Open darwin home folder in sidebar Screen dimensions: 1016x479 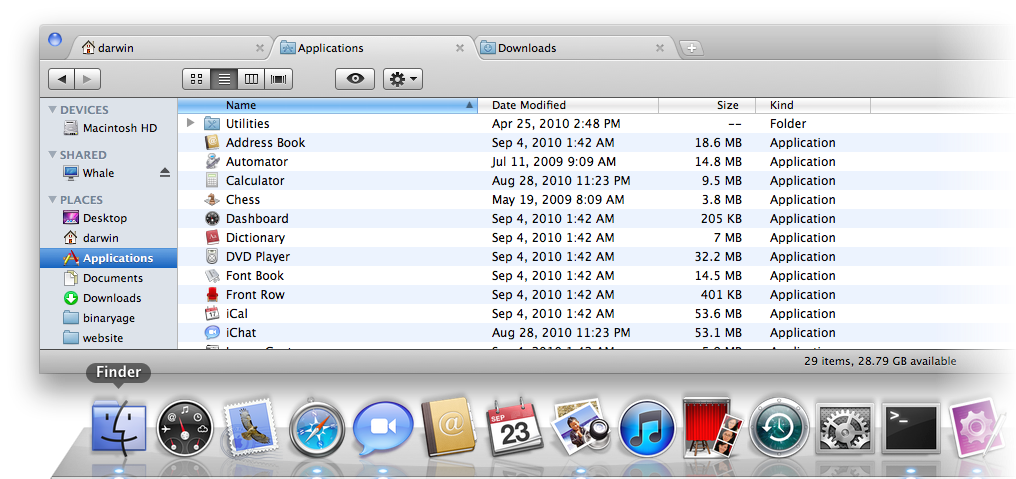tap(109, 238)
